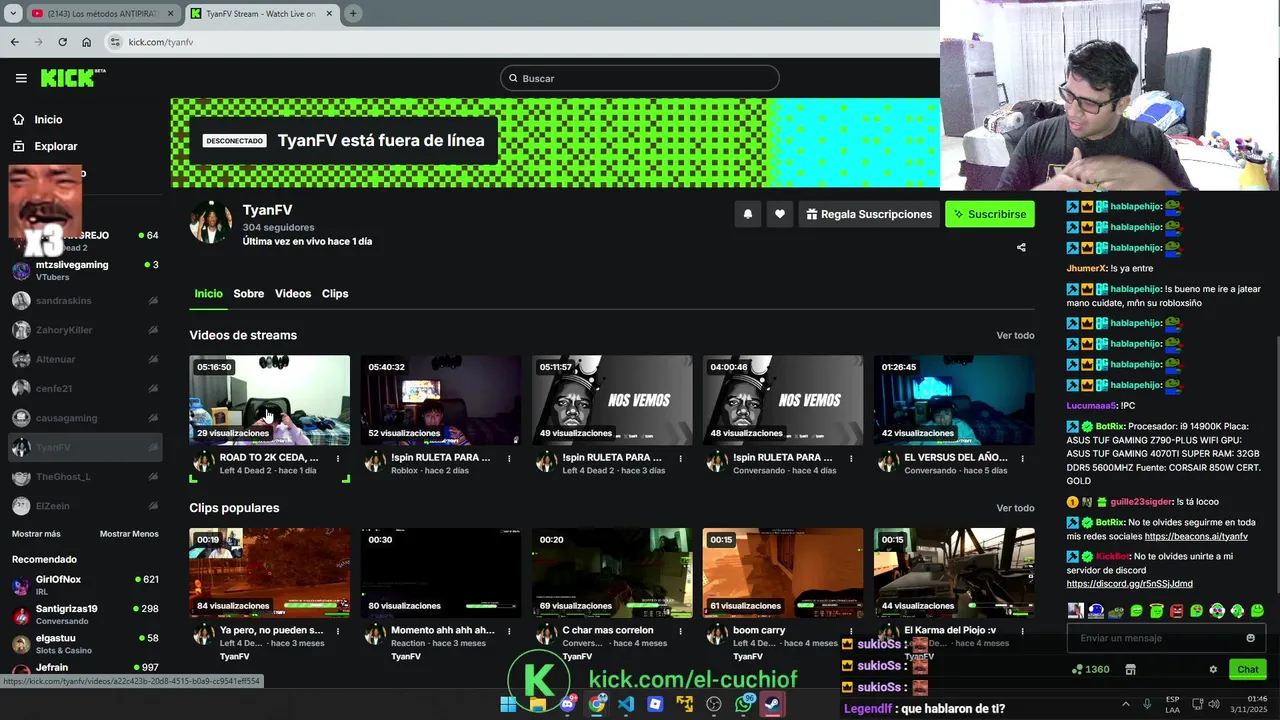Open GirlOfNox recommended channel
Viewport: 1280px width, 720px height.
[85, 585]
